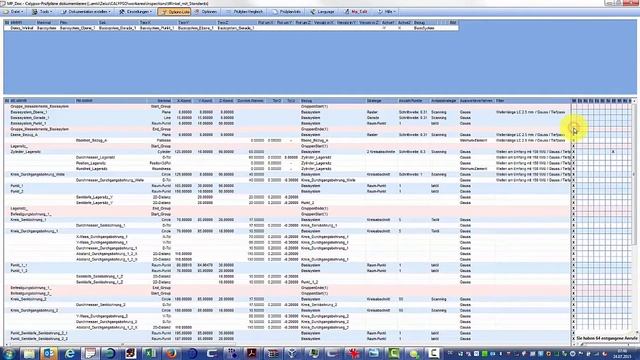Click the Optionen toolbar button
This screenshot has width=640, height=360.
tap(206, 12)
